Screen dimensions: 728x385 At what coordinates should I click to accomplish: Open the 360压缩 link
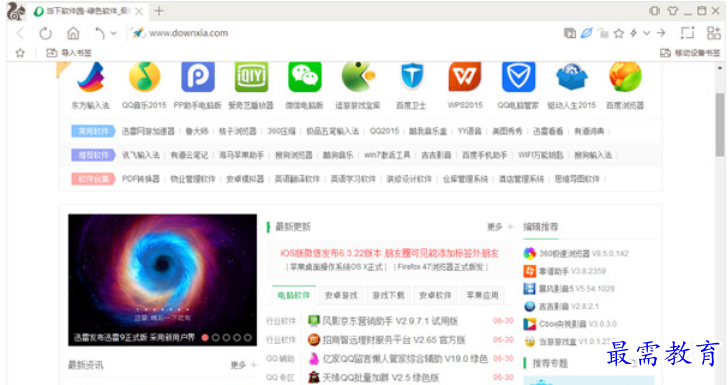(x=281, y=131)
